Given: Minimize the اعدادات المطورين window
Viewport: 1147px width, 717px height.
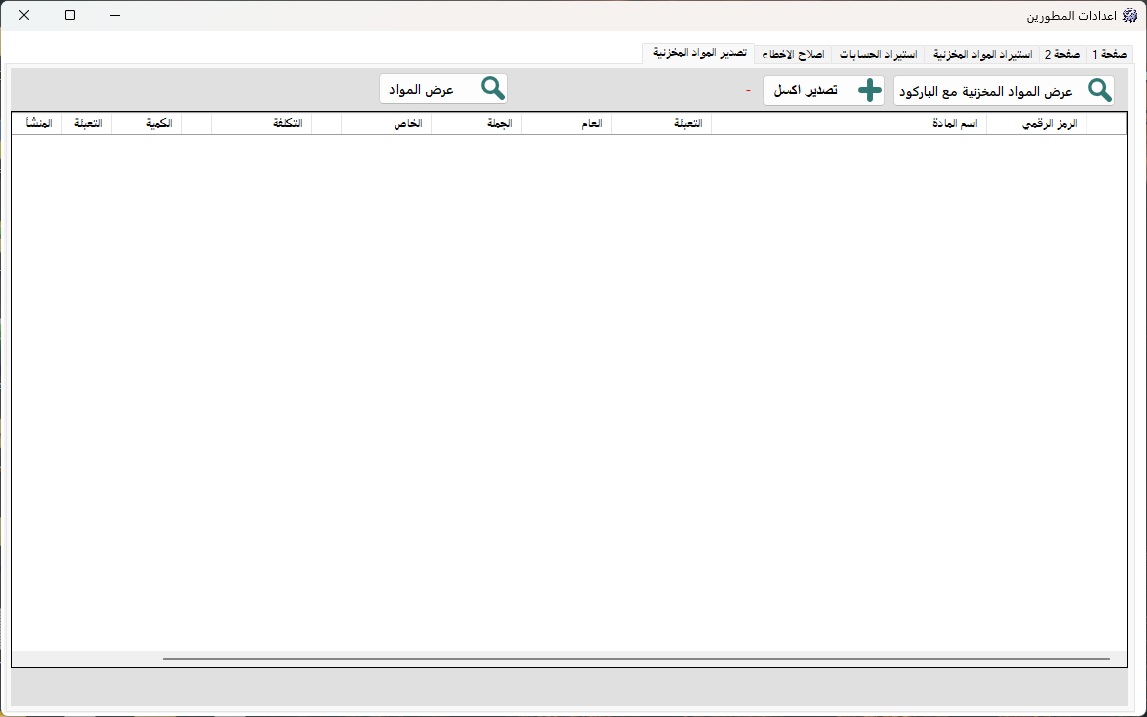Looking at the screenshot, I should tap(115, 15).
